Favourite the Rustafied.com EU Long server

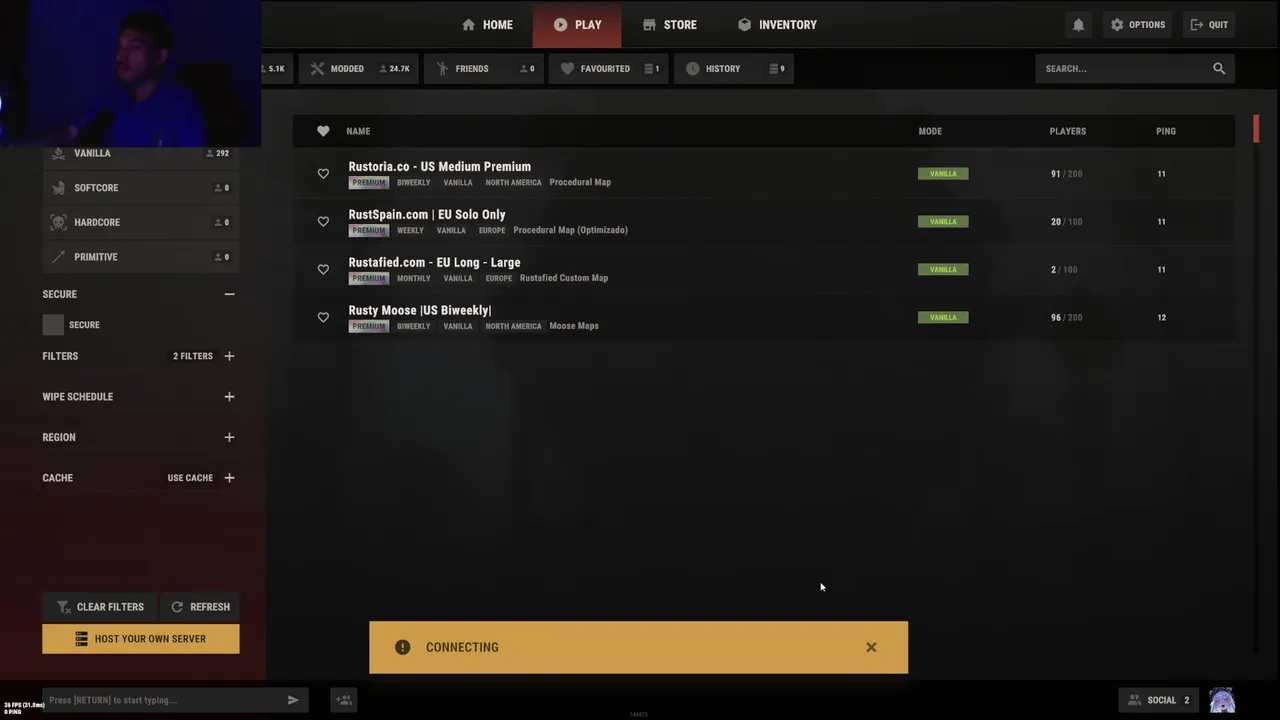tap(323, 270)
